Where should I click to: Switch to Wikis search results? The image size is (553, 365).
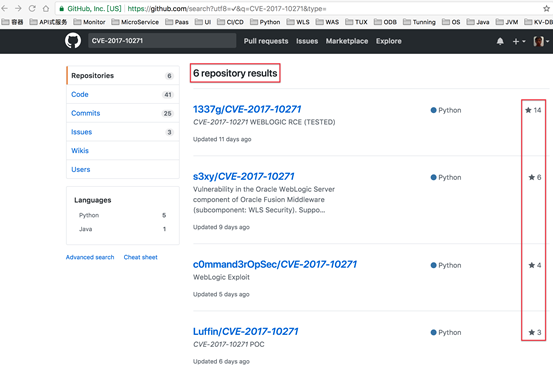coord(123,151)
